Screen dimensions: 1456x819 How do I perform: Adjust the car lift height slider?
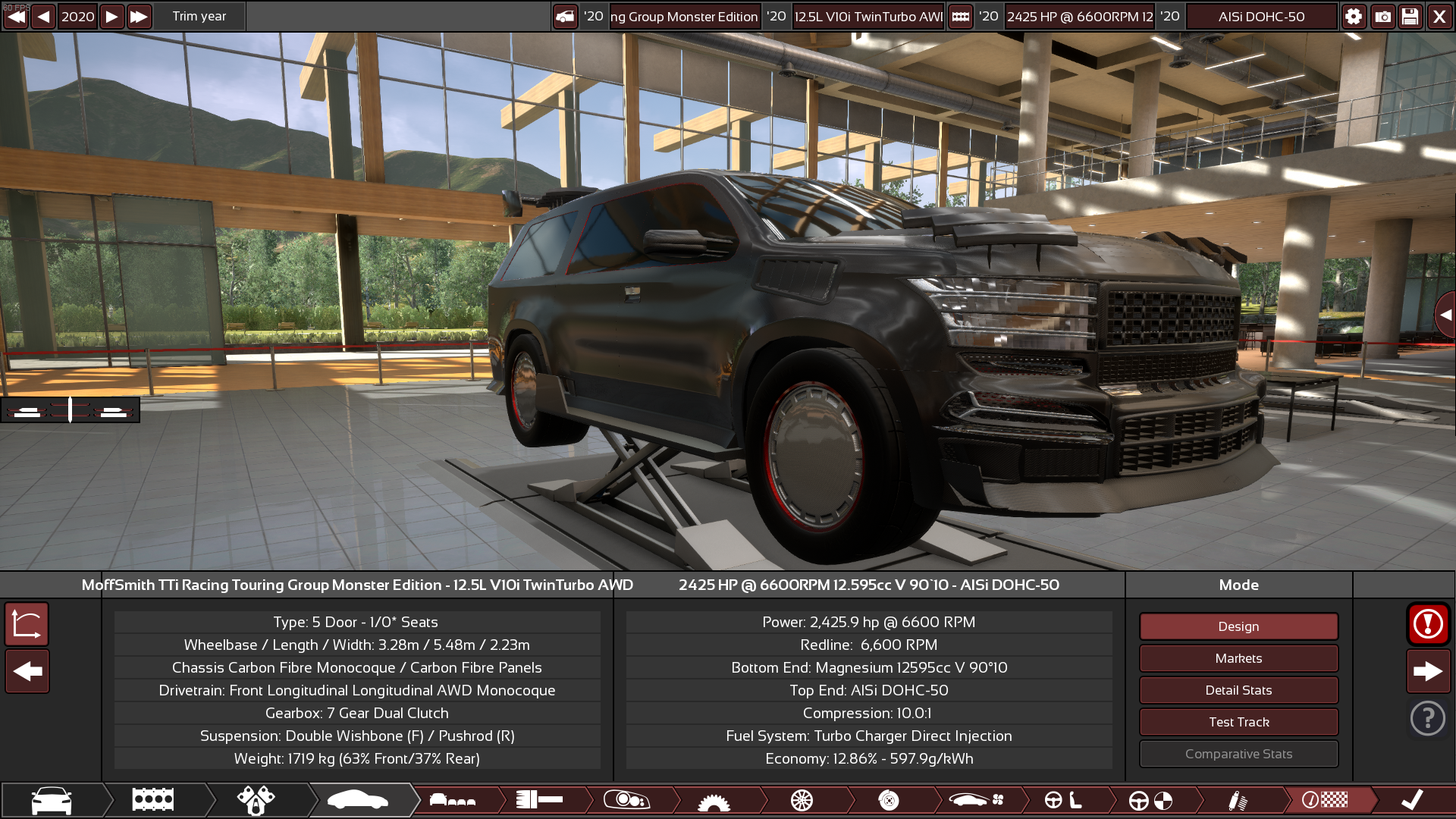point(70,410)
